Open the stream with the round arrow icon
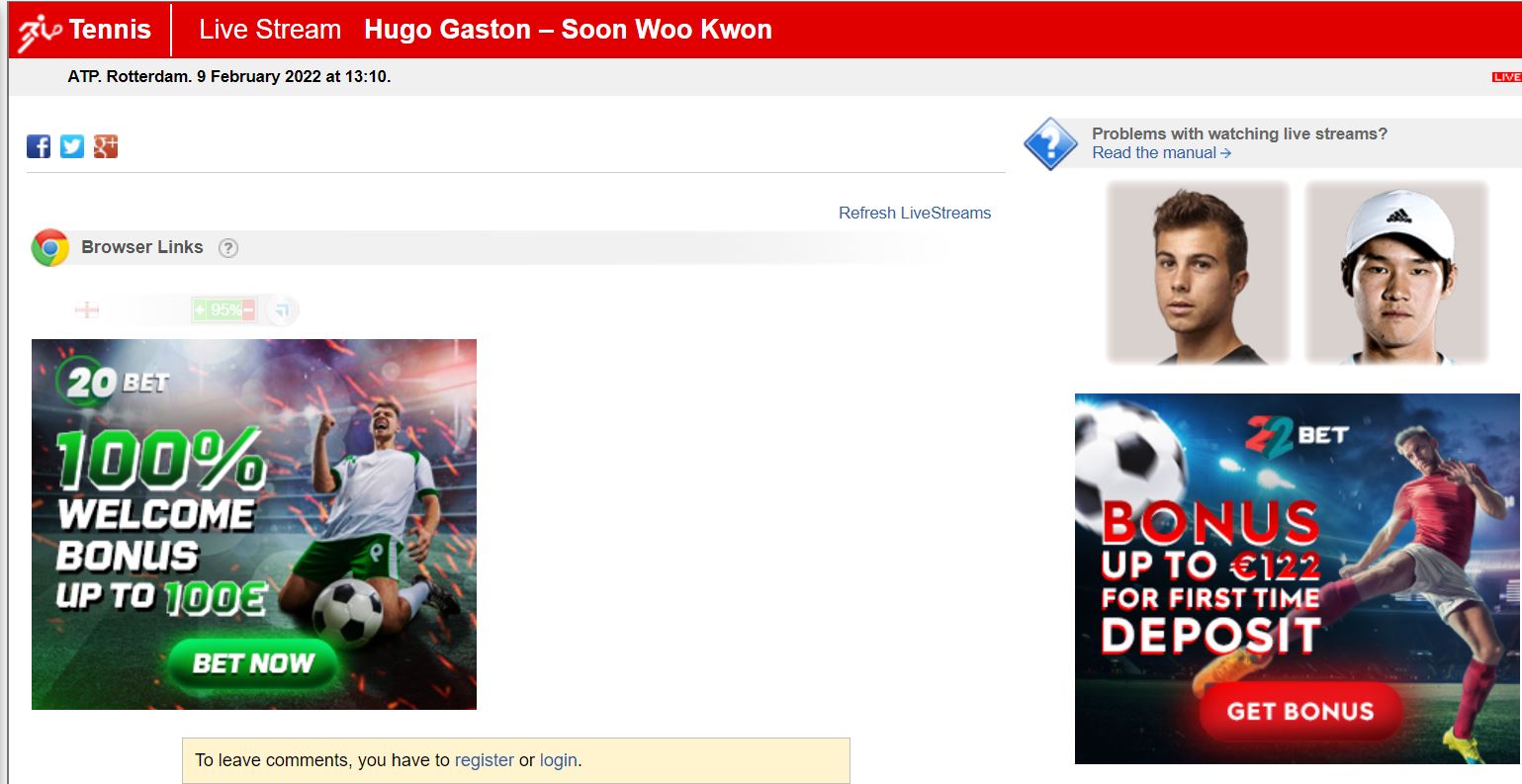 pyautogui.click(x=282, y=310)
